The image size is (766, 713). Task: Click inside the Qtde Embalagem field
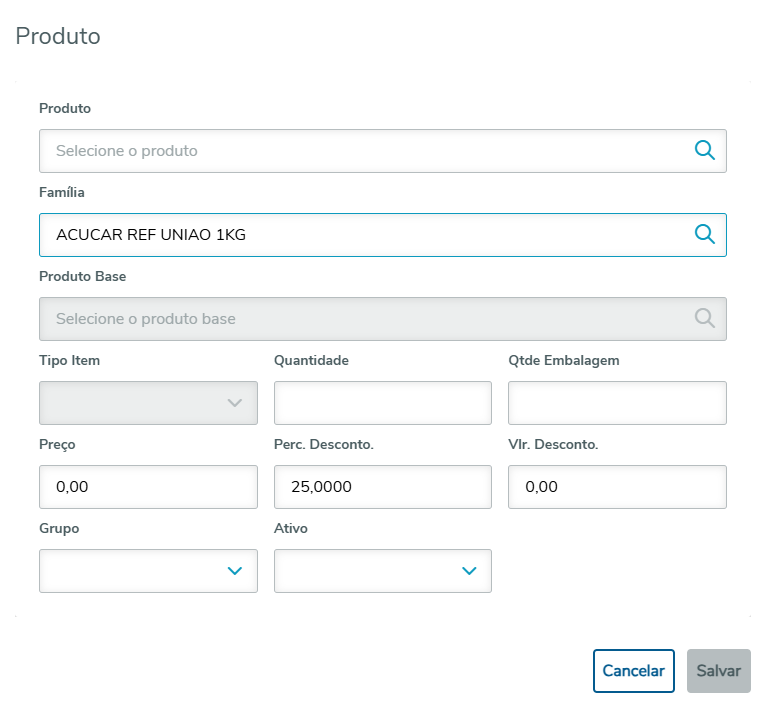(x=617, y=403)
